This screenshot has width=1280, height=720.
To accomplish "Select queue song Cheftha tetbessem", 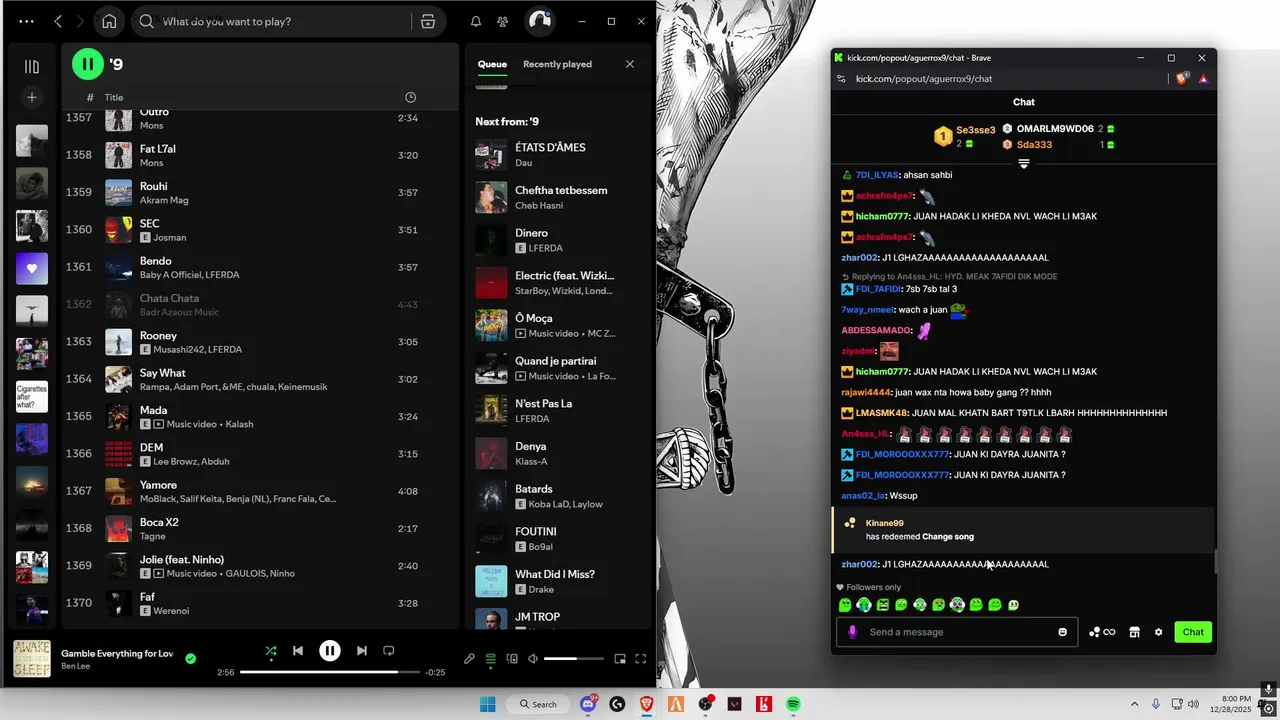I will pos(558,197).
